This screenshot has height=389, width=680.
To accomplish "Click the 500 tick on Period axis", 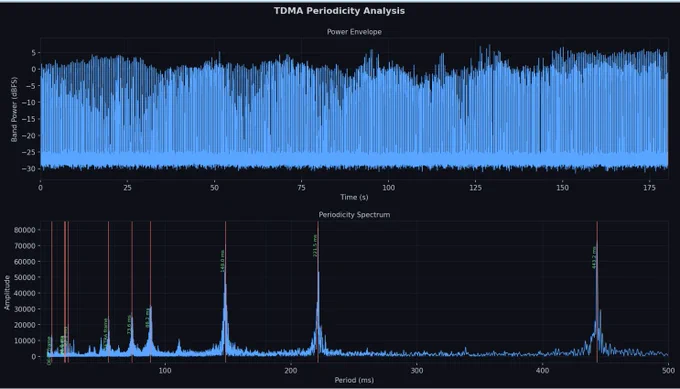I will point(668,371).
